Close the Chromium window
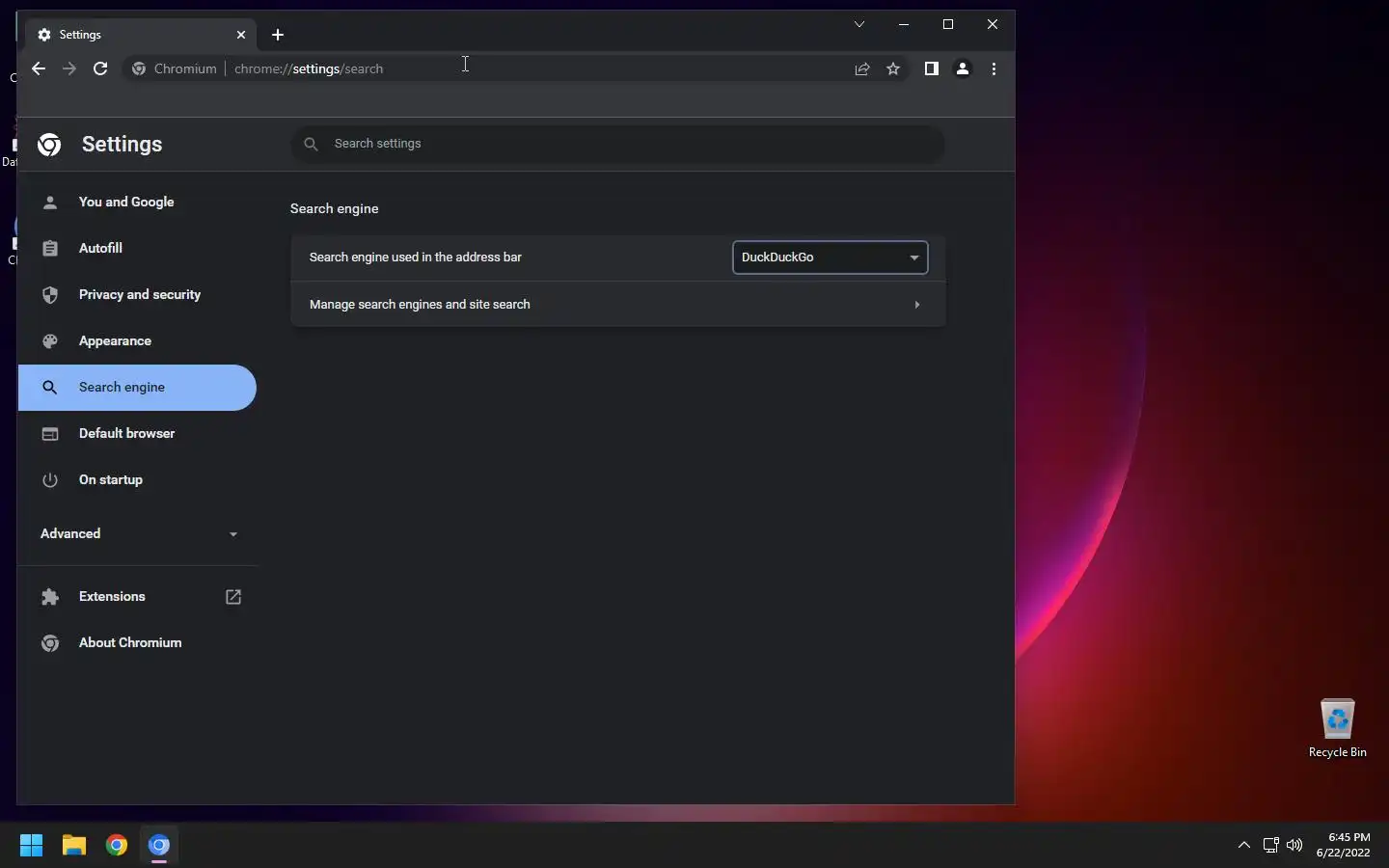Screen dimensions: 1389x868 pyautogui.click(x=993, y=24)
